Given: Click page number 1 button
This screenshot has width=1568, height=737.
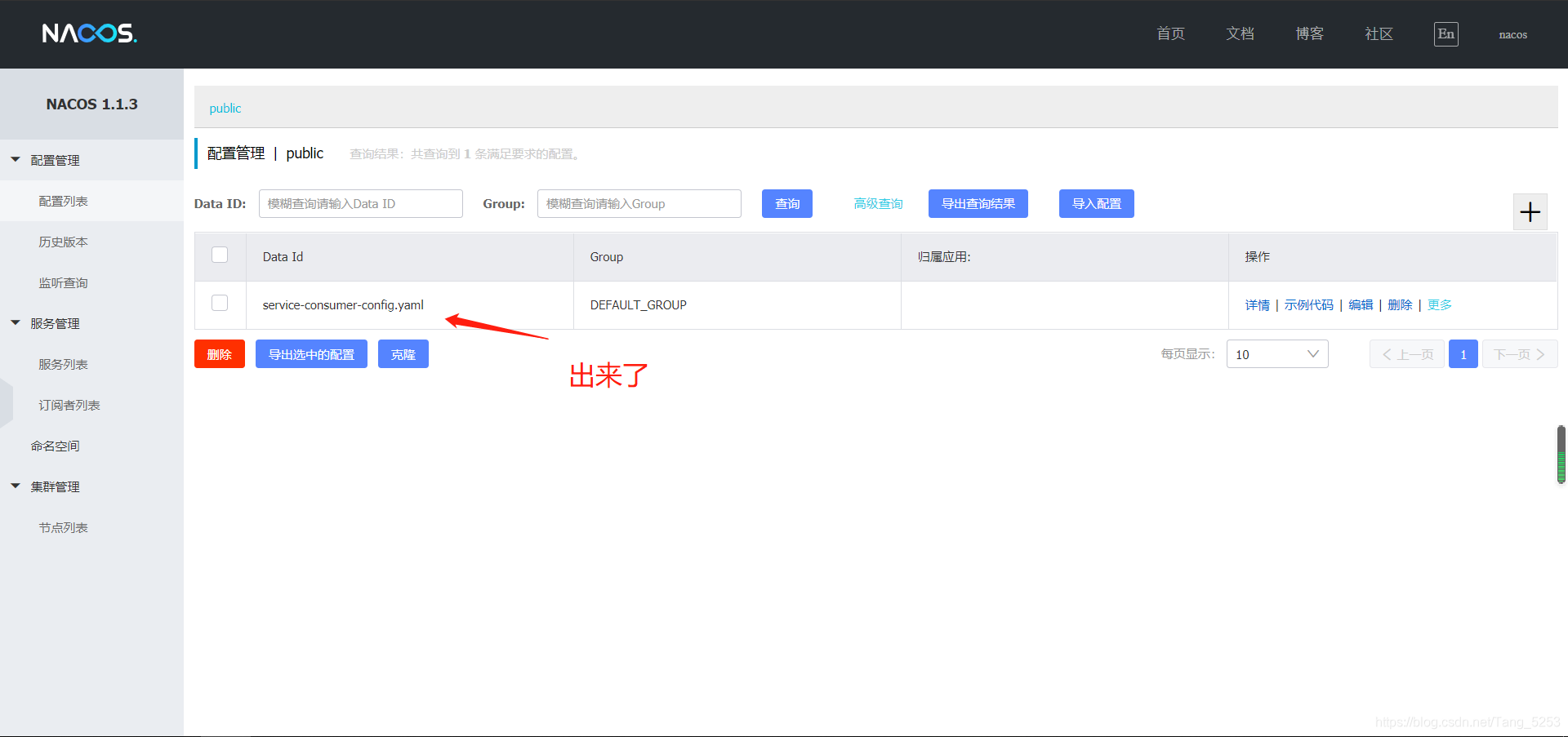Looking at the screenshot, I should click(1463, 354).
